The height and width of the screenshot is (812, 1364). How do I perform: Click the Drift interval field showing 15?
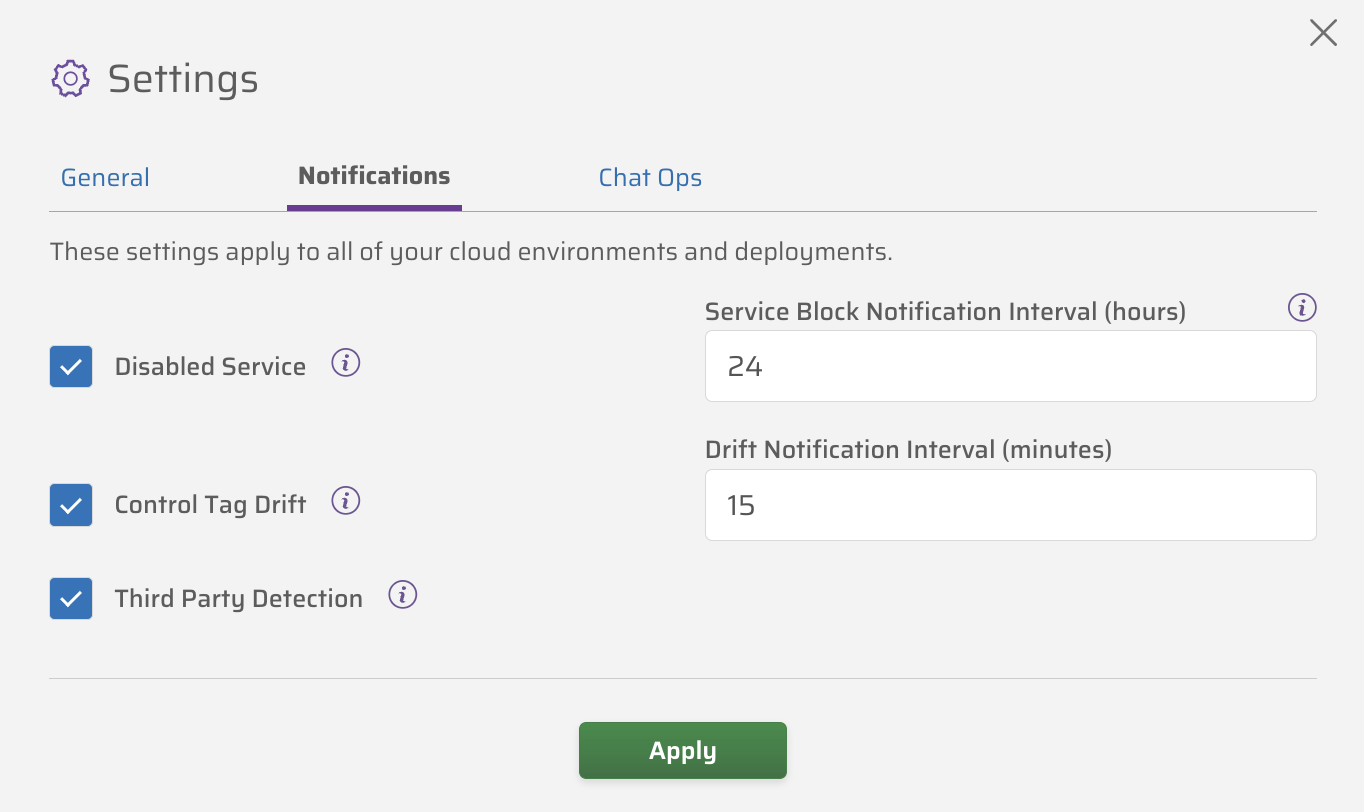1010,505
